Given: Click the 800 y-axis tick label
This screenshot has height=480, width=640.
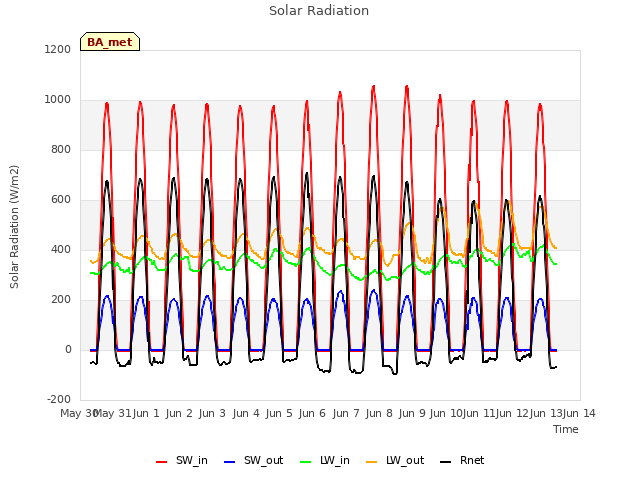Looking at the screenshot, I should point(61,150).
